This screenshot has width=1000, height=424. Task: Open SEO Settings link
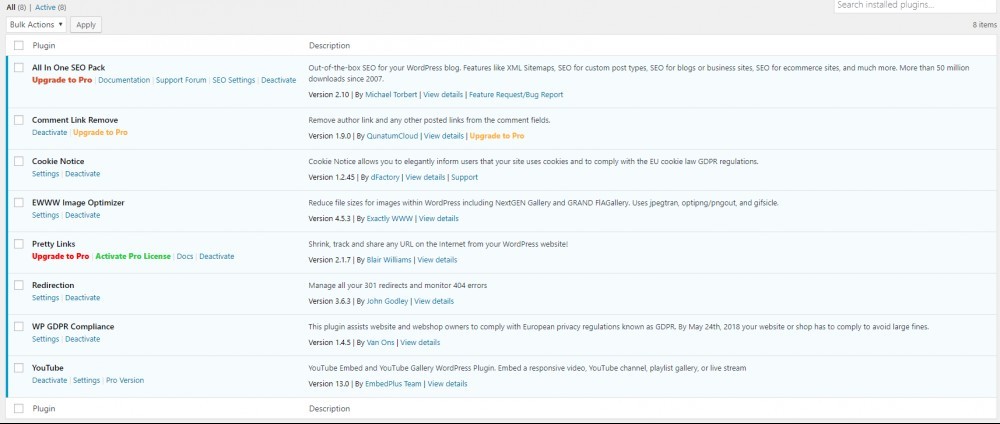tap(233, 80)
